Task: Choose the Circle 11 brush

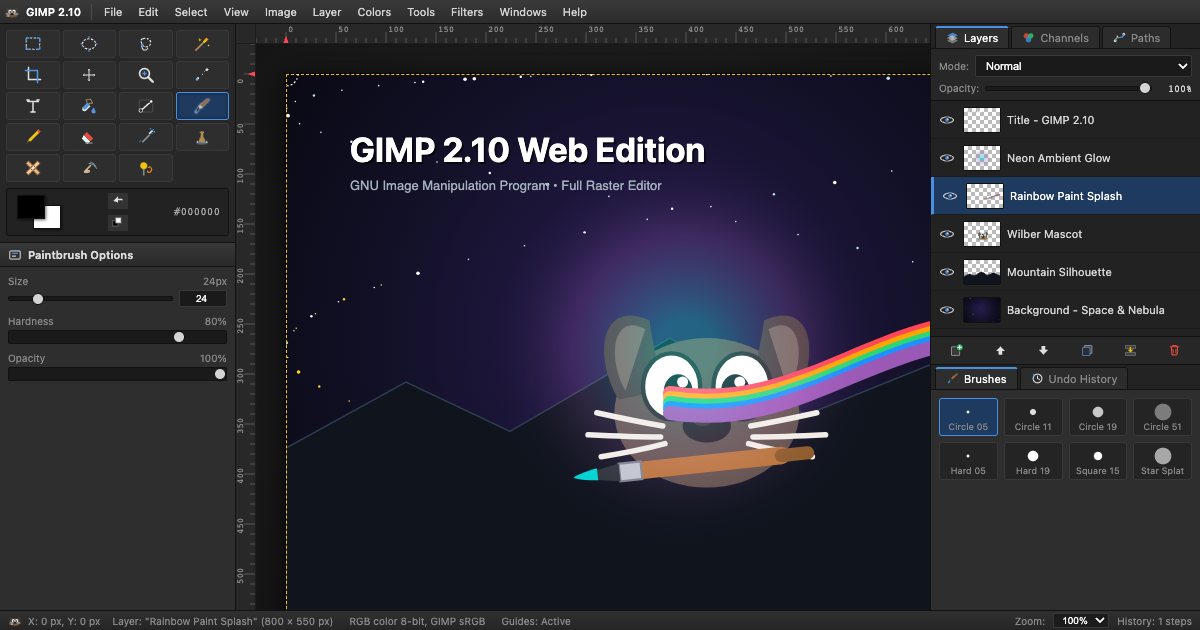Action: pos(1033,417)
